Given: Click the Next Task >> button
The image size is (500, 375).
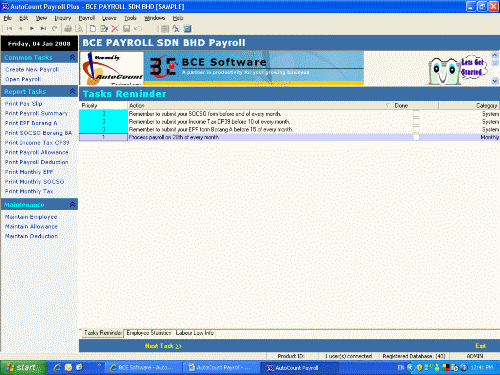Looking at the screenshot, I should (163, 346).
